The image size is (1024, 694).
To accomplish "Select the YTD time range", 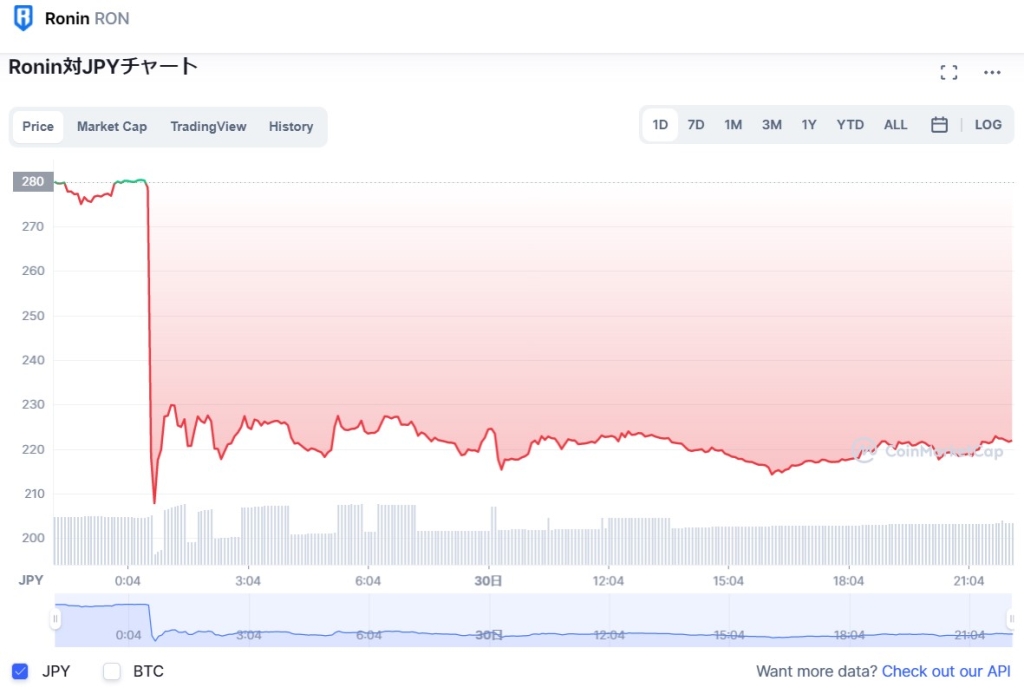I will 850,125.
